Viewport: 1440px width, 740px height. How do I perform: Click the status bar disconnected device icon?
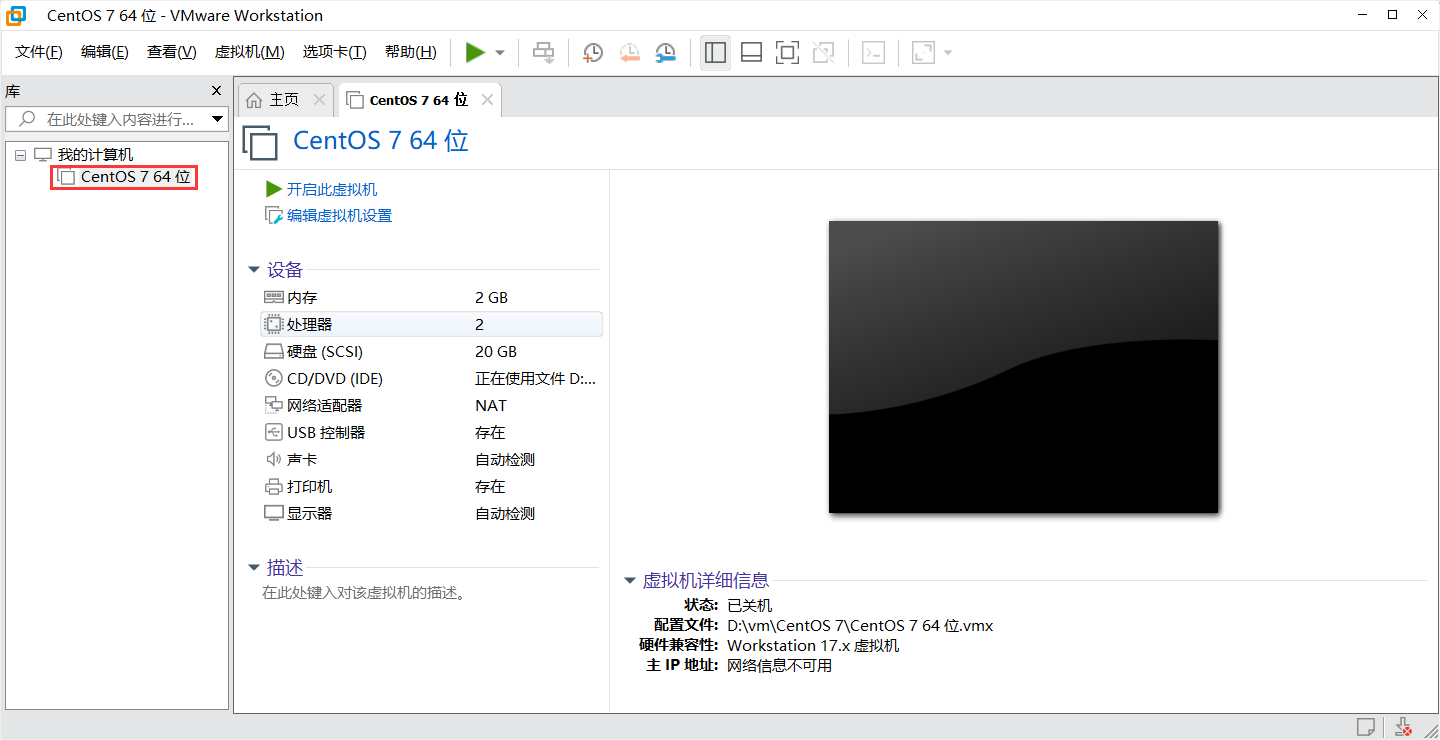pos(1403,727)
